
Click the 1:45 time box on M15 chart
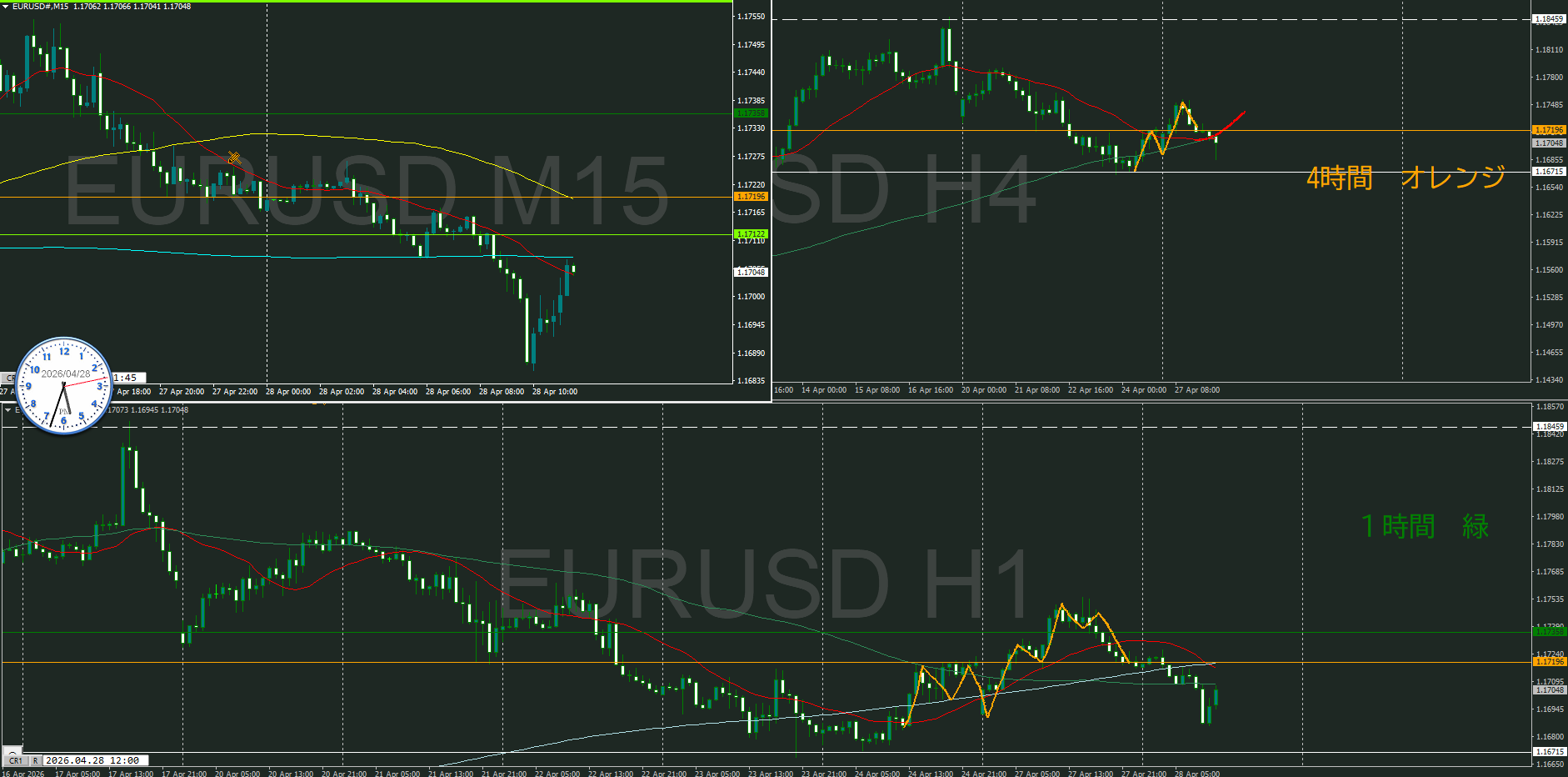coord(127,378)
